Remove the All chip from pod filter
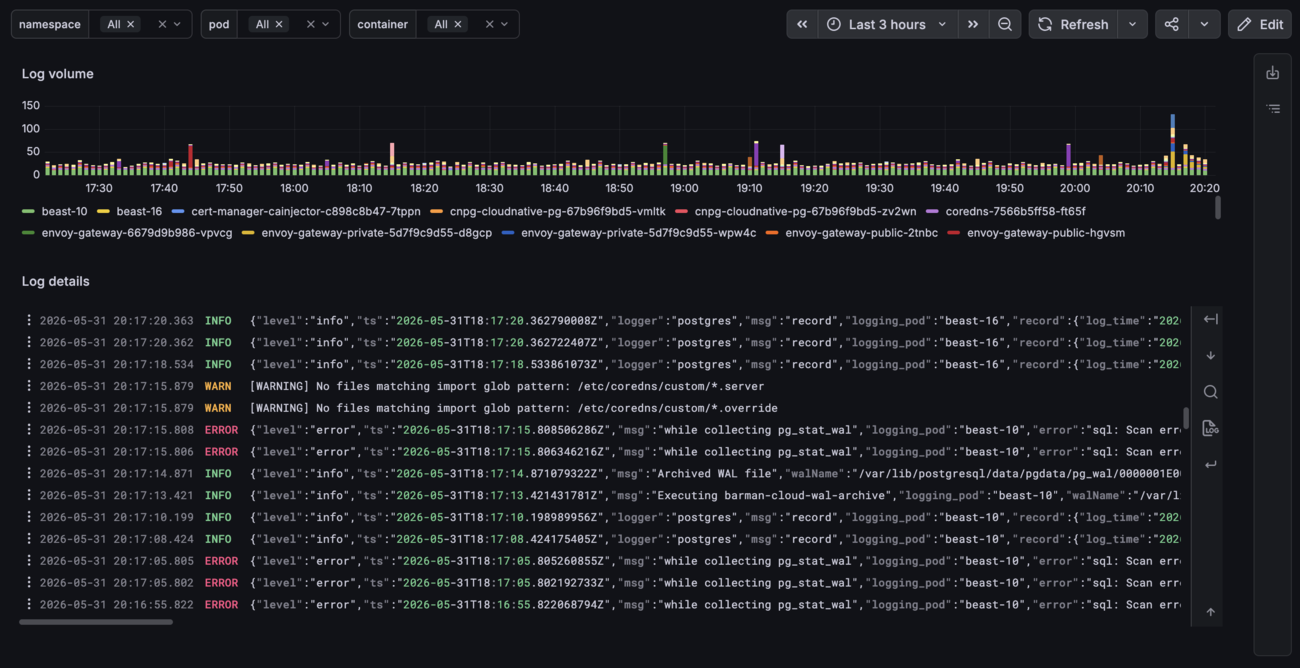 (x=279, y=24)
